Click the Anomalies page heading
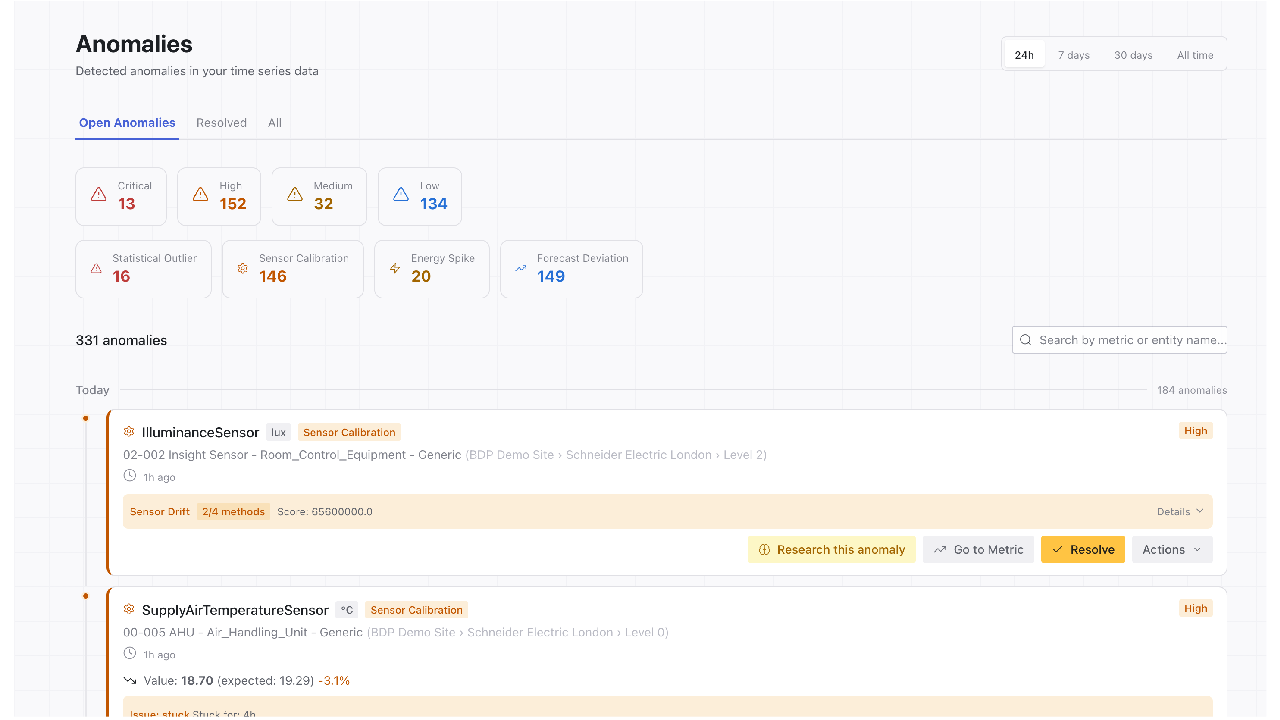 (134, 44)
